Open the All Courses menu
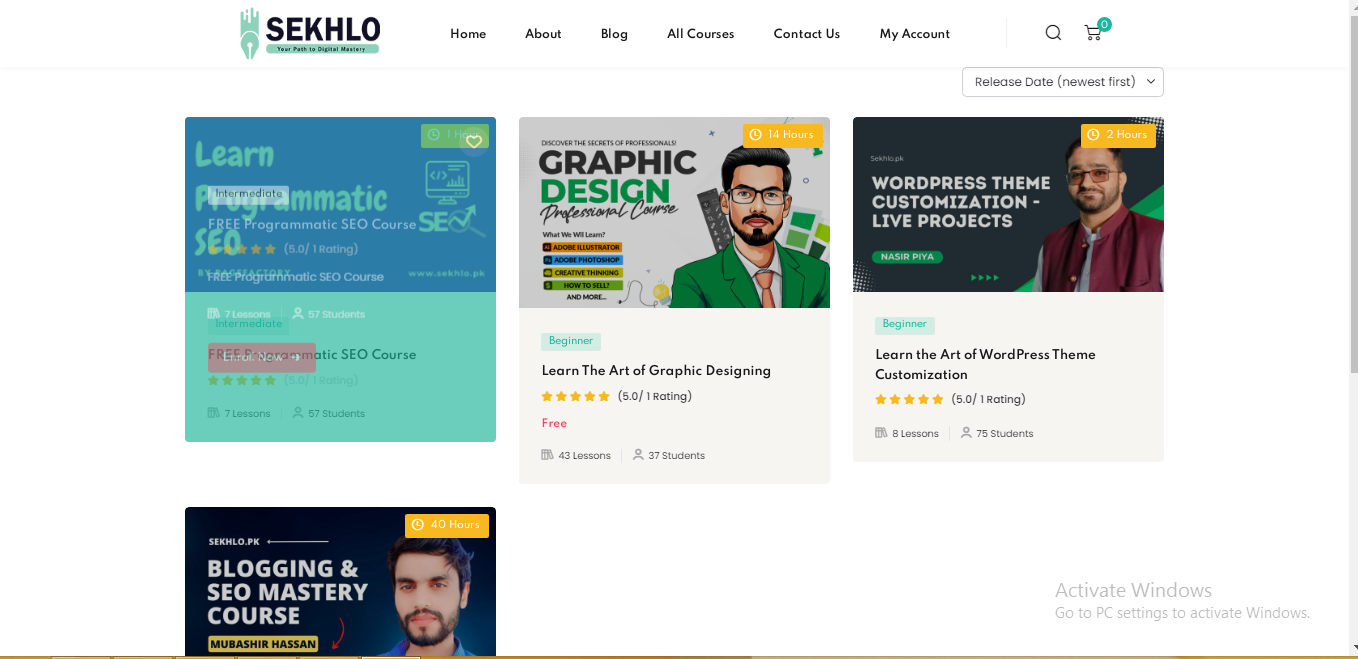 700,34
